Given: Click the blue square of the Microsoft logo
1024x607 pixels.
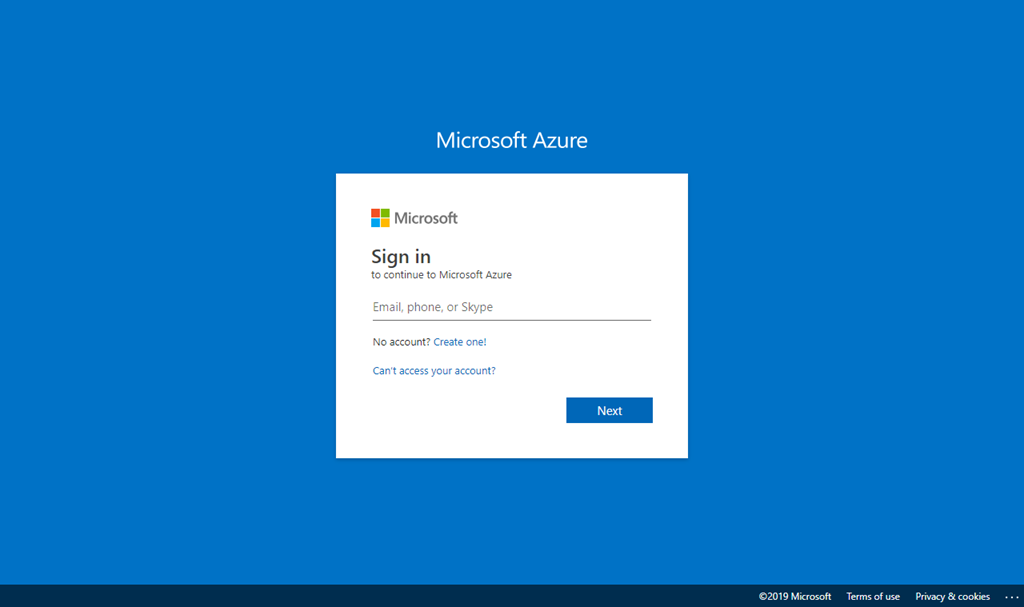Looking at the screenshot, I should pos(375,223).
